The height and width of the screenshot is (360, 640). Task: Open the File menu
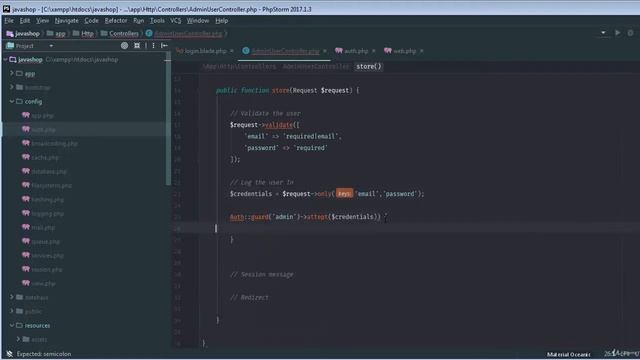click(9, 20)
